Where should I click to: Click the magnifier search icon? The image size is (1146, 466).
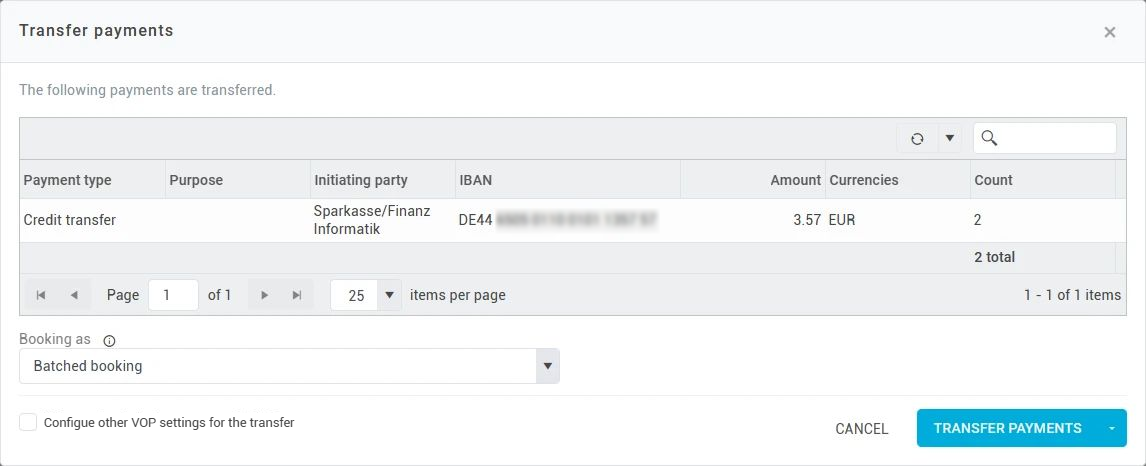click(990, 138)
